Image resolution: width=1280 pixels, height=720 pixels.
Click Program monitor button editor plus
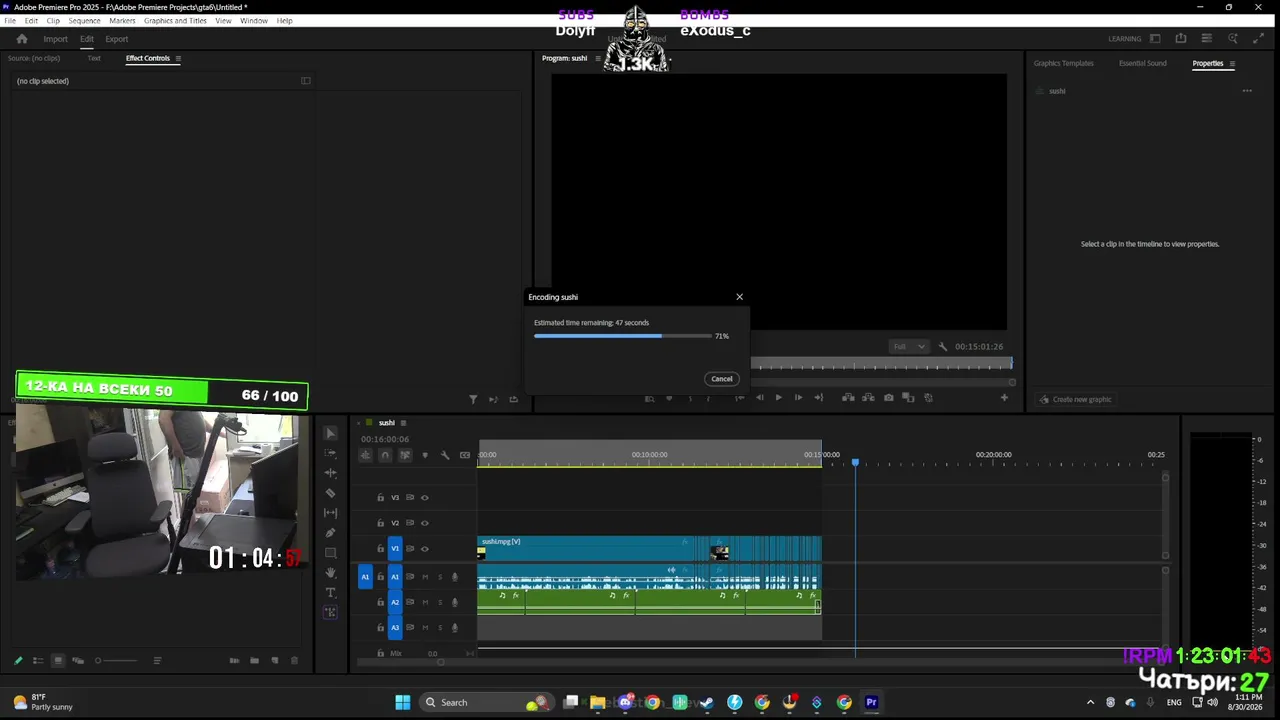[1005, 398]
